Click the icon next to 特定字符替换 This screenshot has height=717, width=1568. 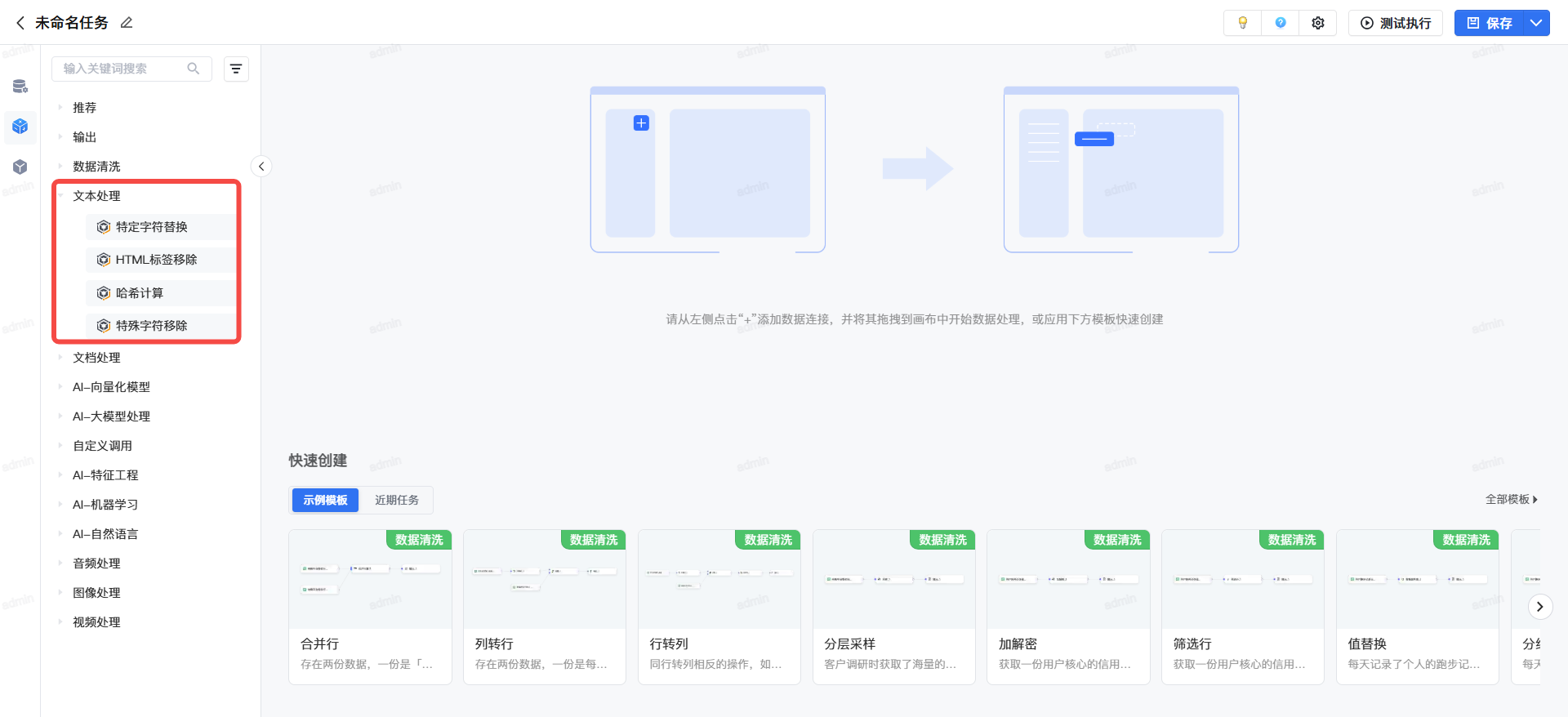tap(104, 227)
